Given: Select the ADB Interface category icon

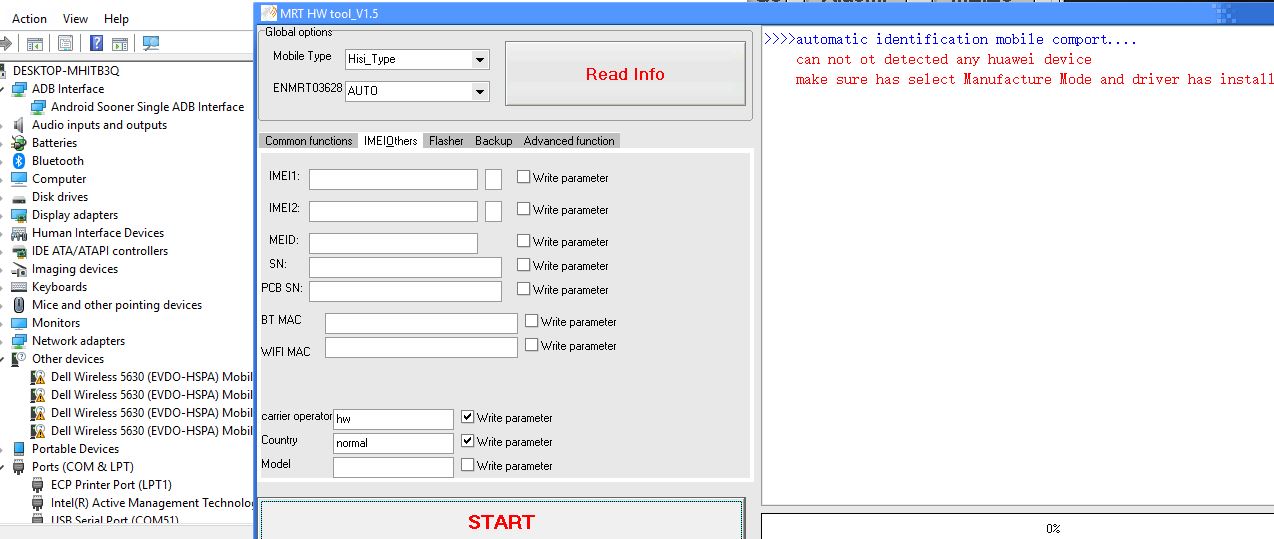Looking at the screenshot, I should 19,89.
